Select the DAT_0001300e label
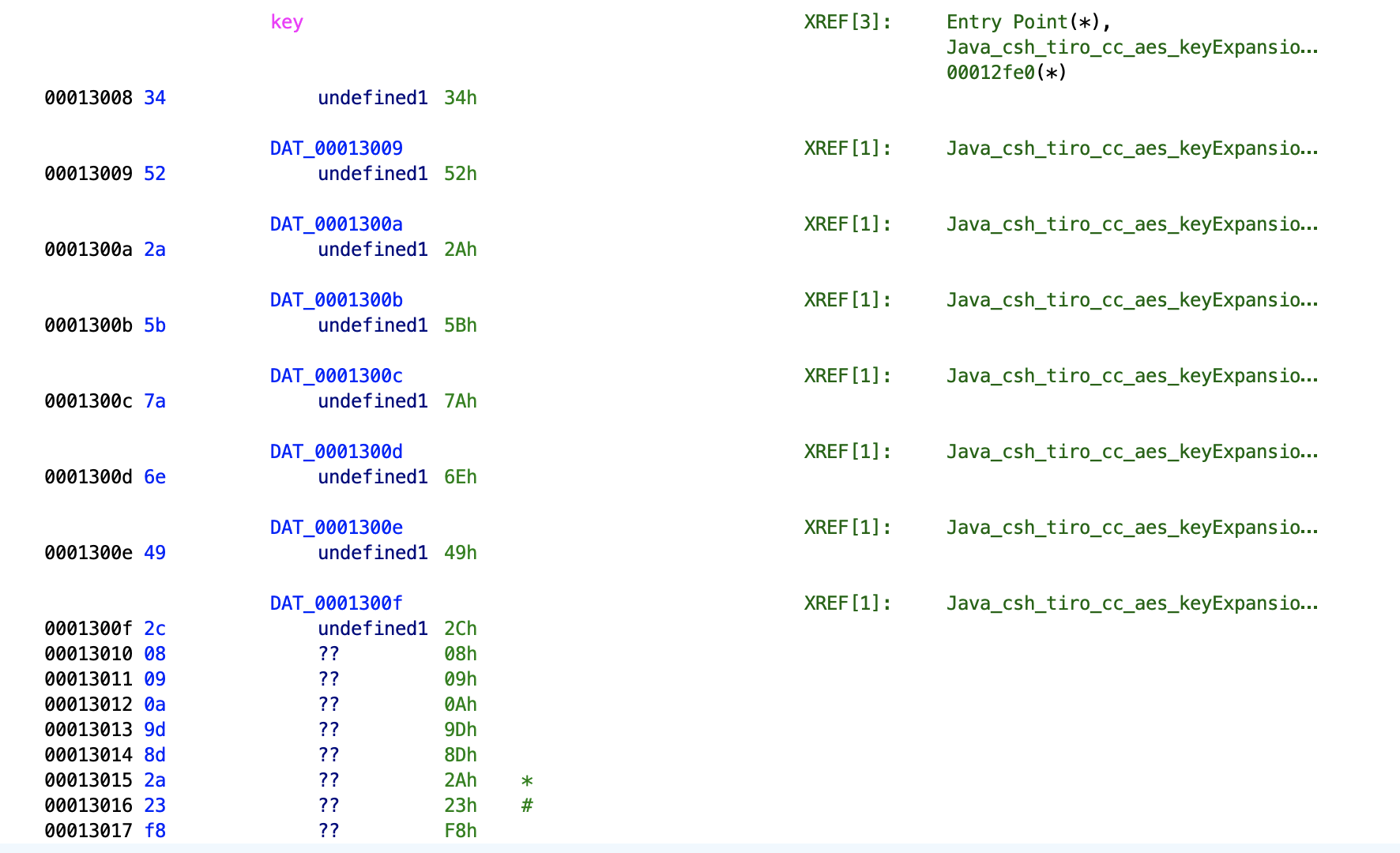Screen dimensions: 1400x853 click(x=336, y=528)
